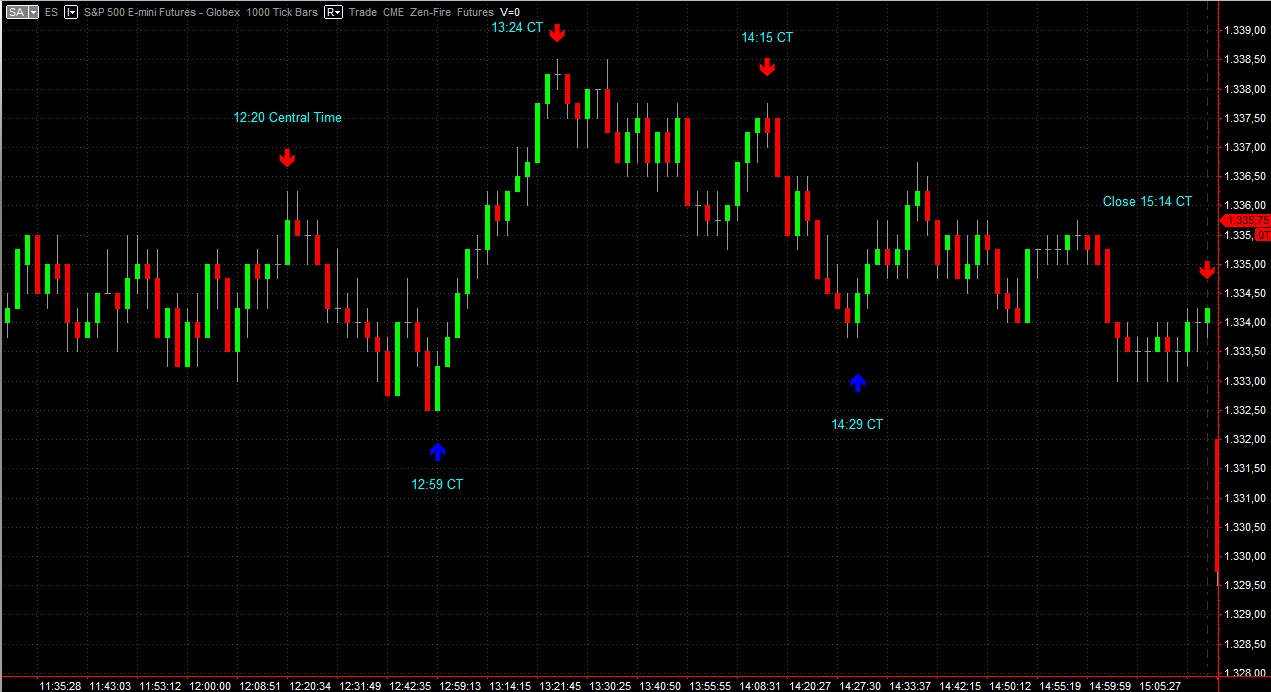The height and width of the screenshot is (692, 1271).
Task: Click the ES symbol label
Action: coord(51,12)
